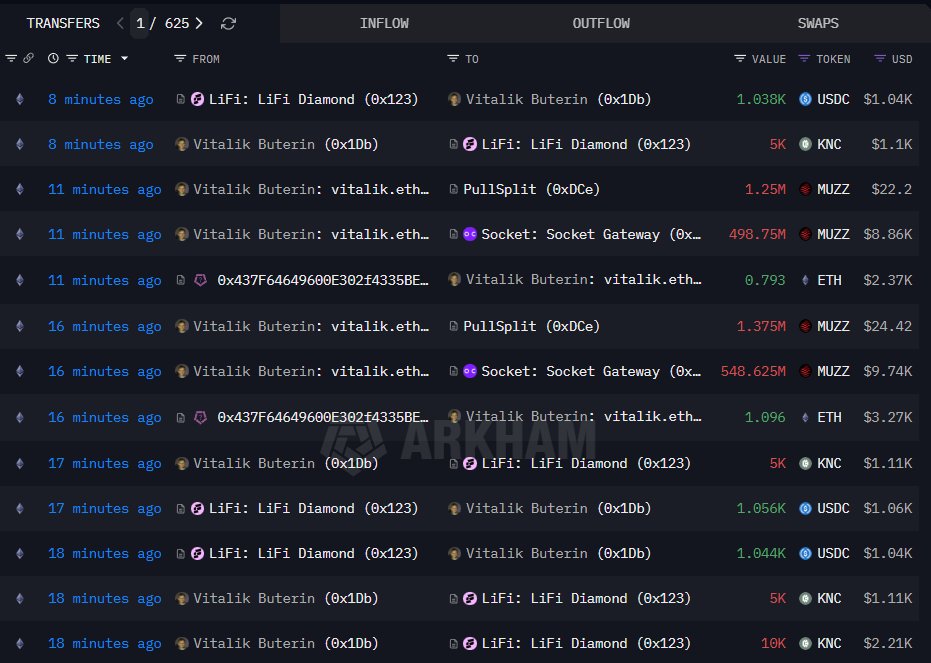
Task: Switch to the SWAPS tab
Action: pos(818,23)
